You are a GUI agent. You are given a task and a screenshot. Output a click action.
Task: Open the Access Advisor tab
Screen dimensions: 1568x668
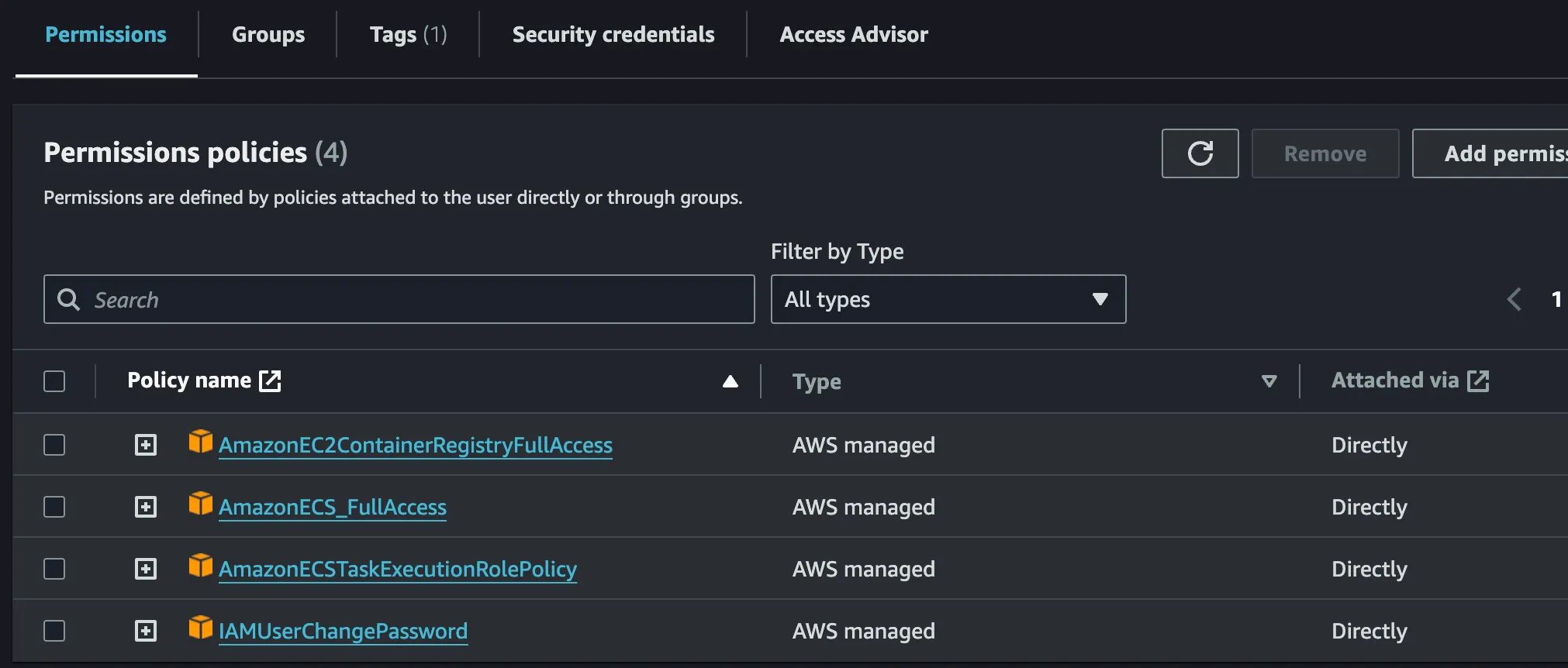pyautogui.click(x=853, y=35)
